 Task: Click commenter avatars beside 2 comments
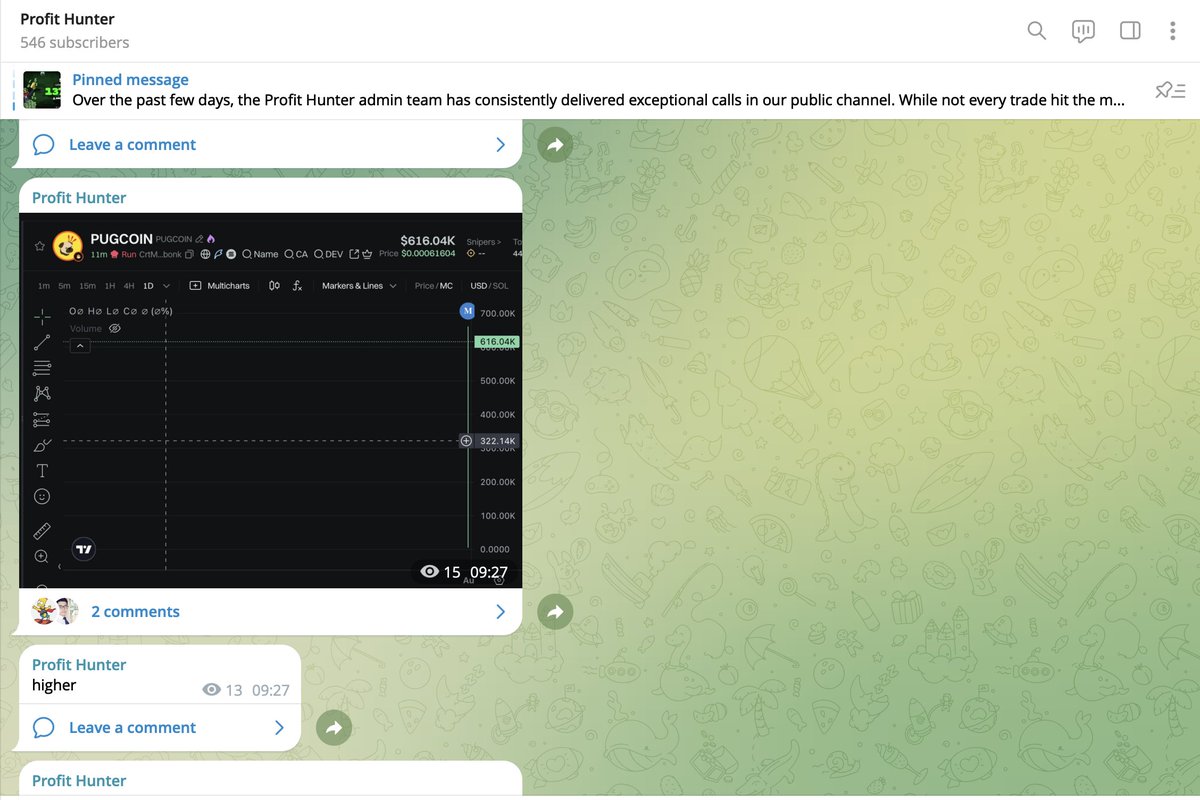click(55, 612)
